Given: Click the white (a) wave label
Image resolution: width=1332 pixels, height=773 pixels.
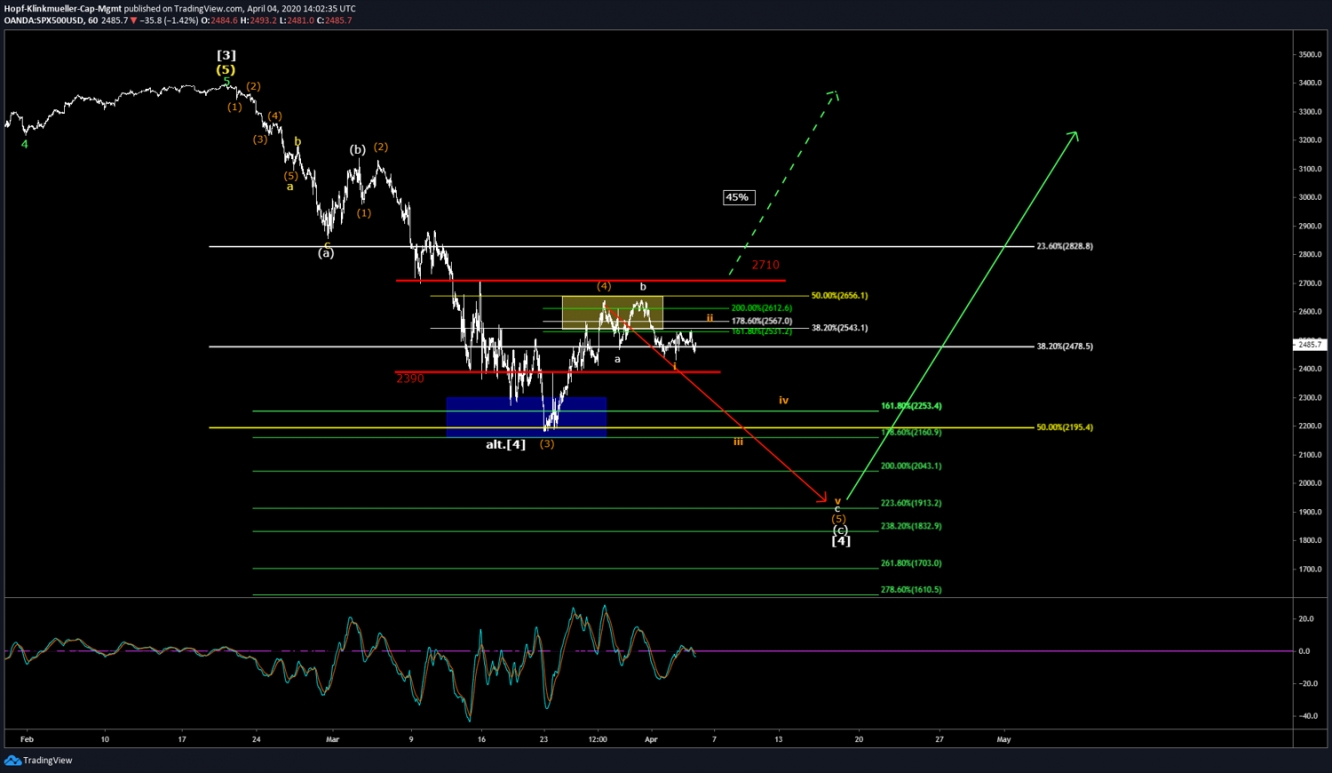Looking at the screenshot, I should click(x=326, y=253).
